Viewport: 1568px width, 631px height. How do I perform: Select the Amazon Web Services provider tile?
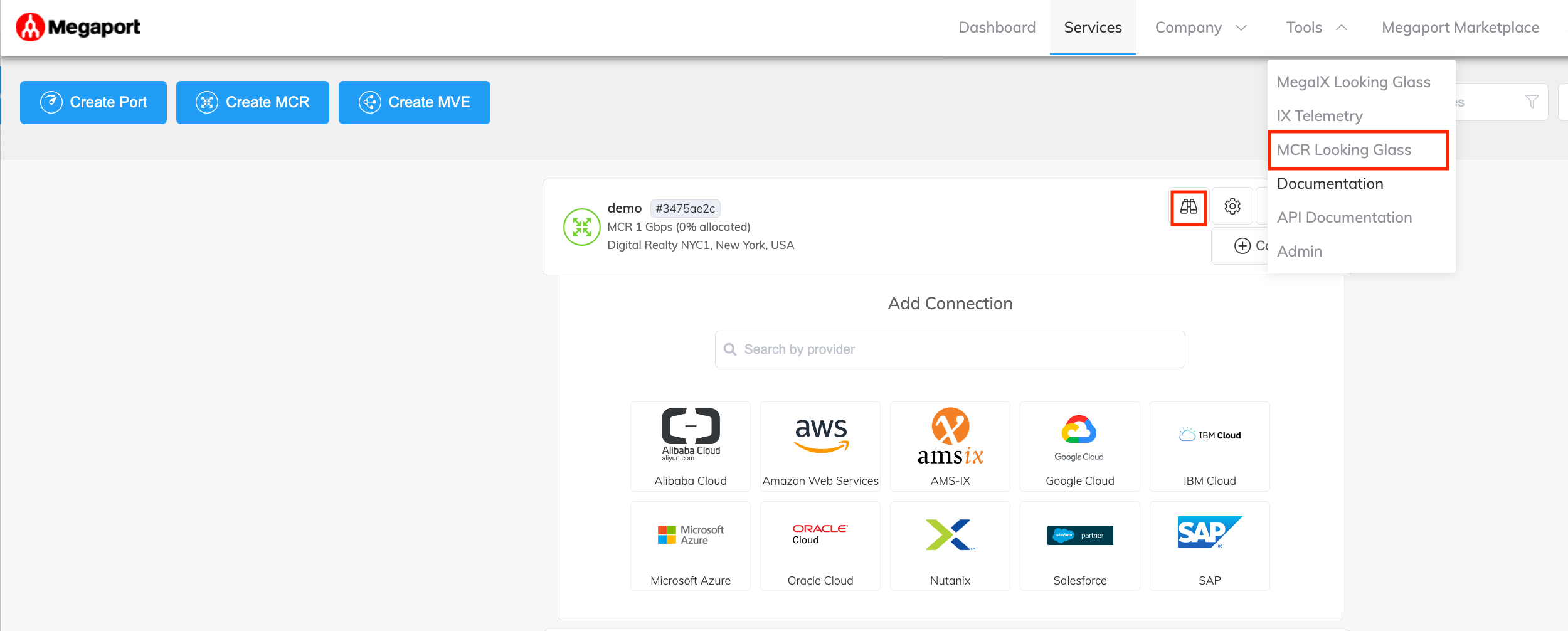point(820,447)
